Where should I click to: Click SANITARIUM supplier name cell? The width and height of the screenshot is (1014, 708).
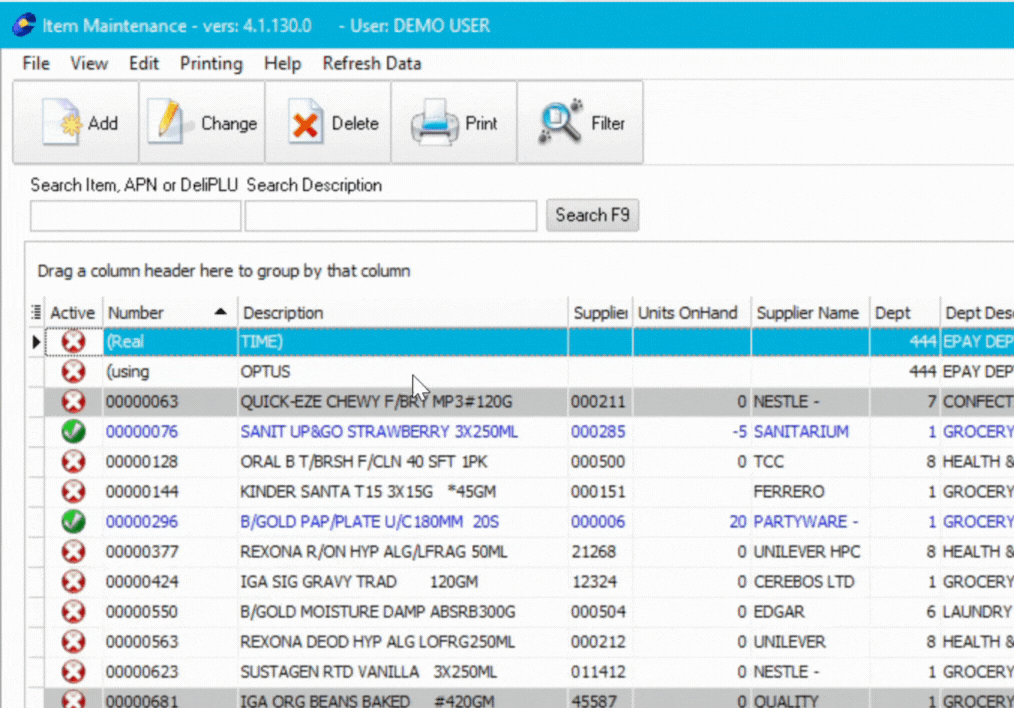(x=810, y=431)
